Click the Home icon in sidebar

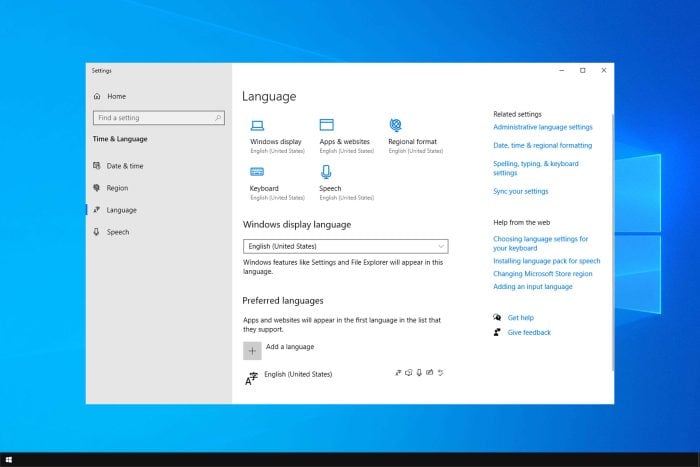pyautogui.click(x=97, y=96)
